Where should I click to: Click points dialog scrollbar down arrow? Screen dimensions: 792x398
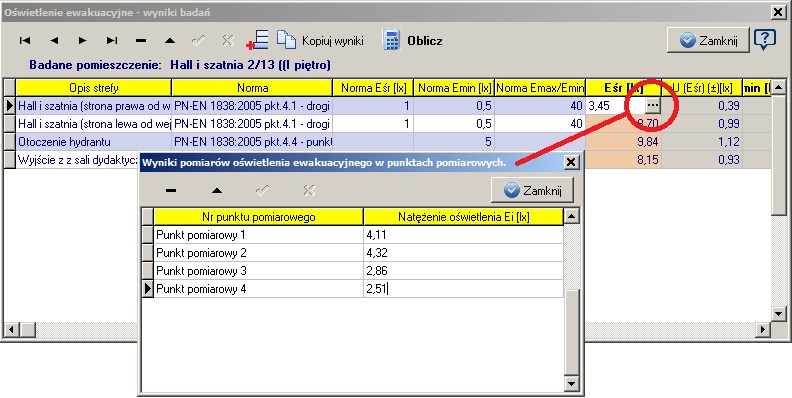[571, 384]
